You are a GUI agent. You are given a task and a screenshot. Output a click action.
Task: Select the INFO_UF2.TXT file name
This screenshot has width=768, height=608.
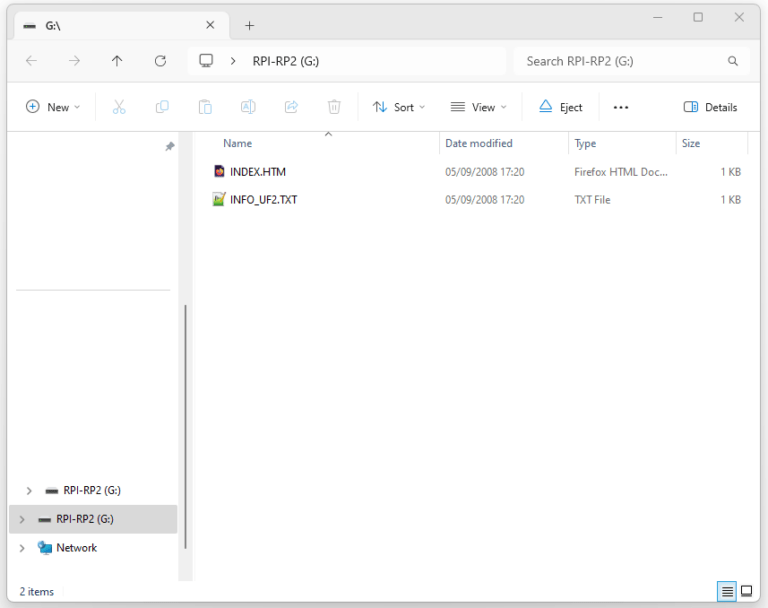click(x=264, y=200)
